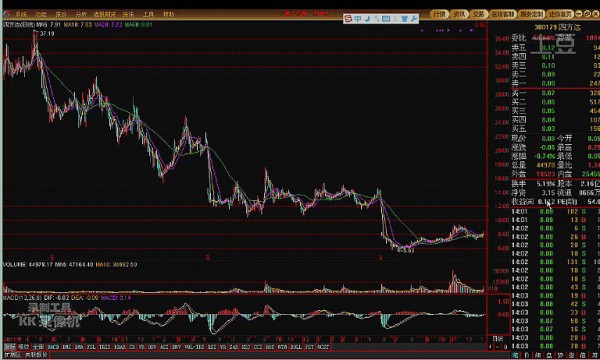This screenshot has width=600, height=360.
Task: Select the 笔 tick tab in quote panel
Action: click(x=515, y=355)
